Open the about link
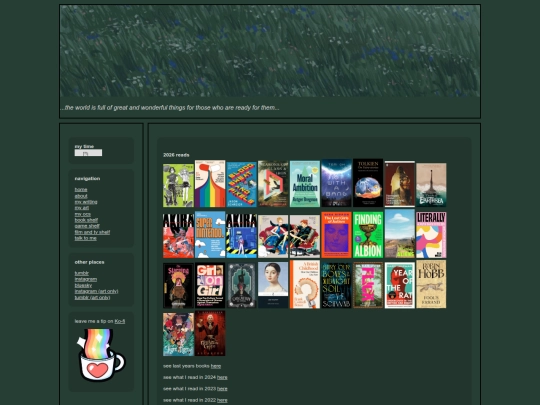540x405 pixels. click(x=81, y=196)
